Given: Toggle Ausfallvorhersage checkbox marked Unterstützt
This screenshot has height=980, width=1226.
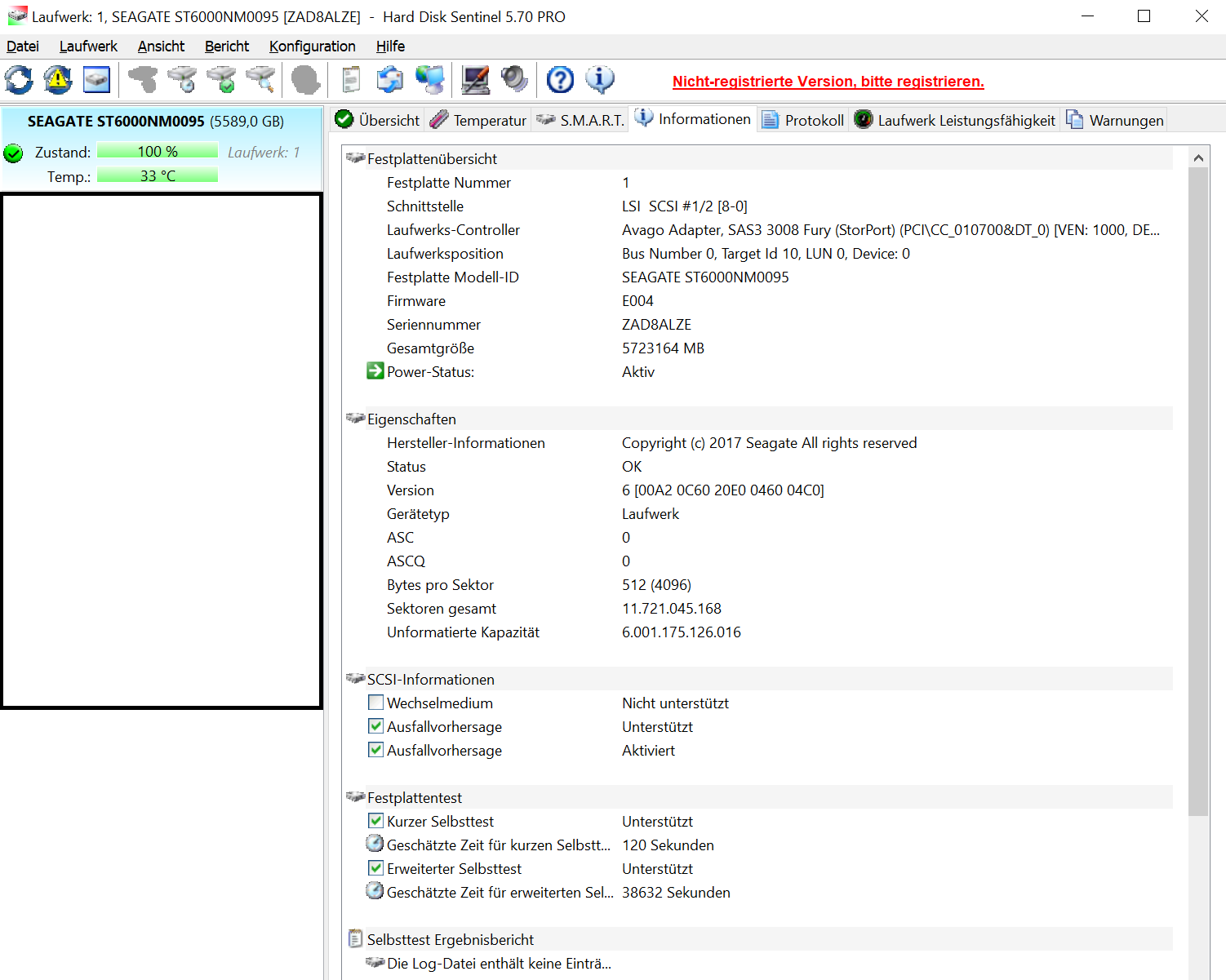Looking at the screenshot, I should tap(375, 725).
